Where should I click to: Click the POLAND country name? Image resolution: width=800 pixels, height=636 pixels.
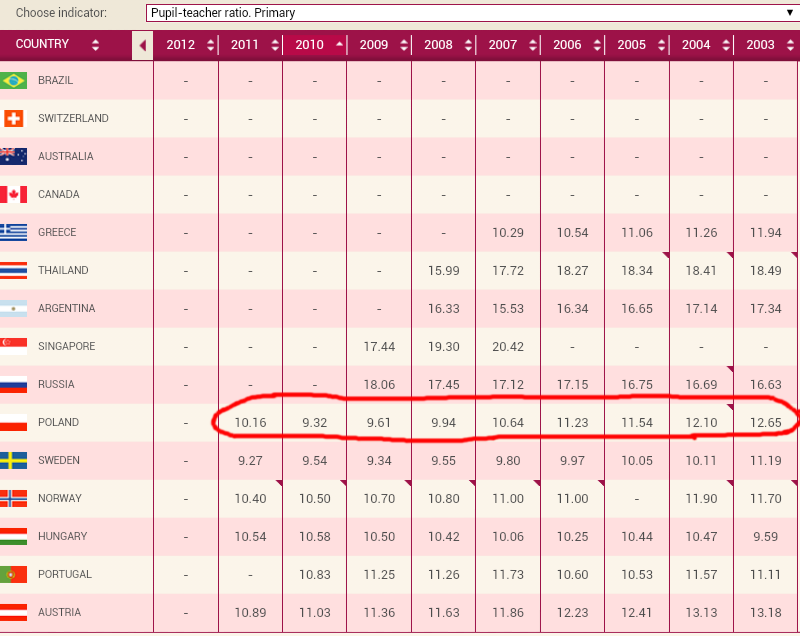pyautogui.click(x=58, y=423)
